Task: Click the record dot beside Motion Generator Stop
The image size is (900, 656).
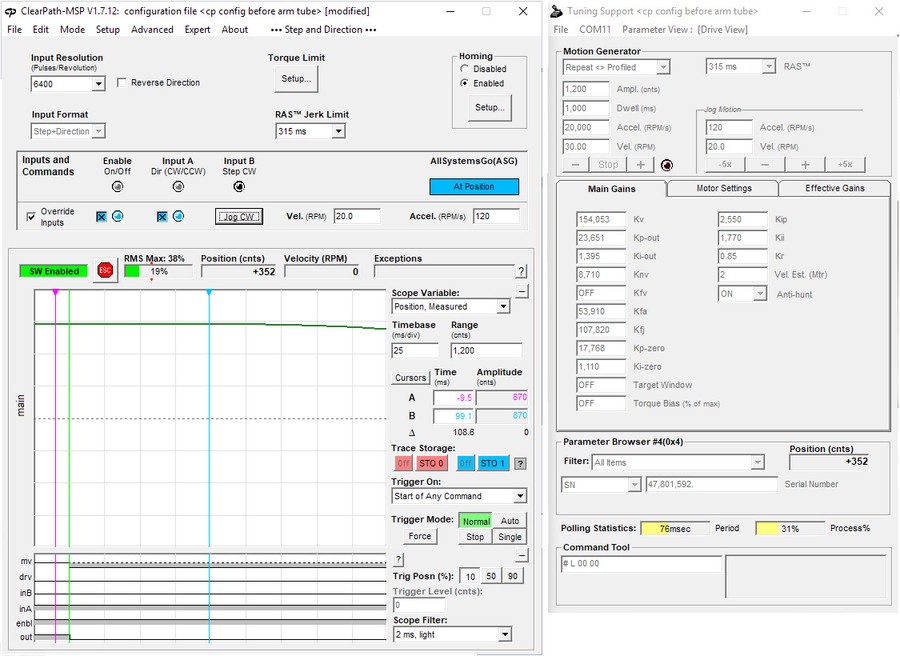Action: (667, 164)
